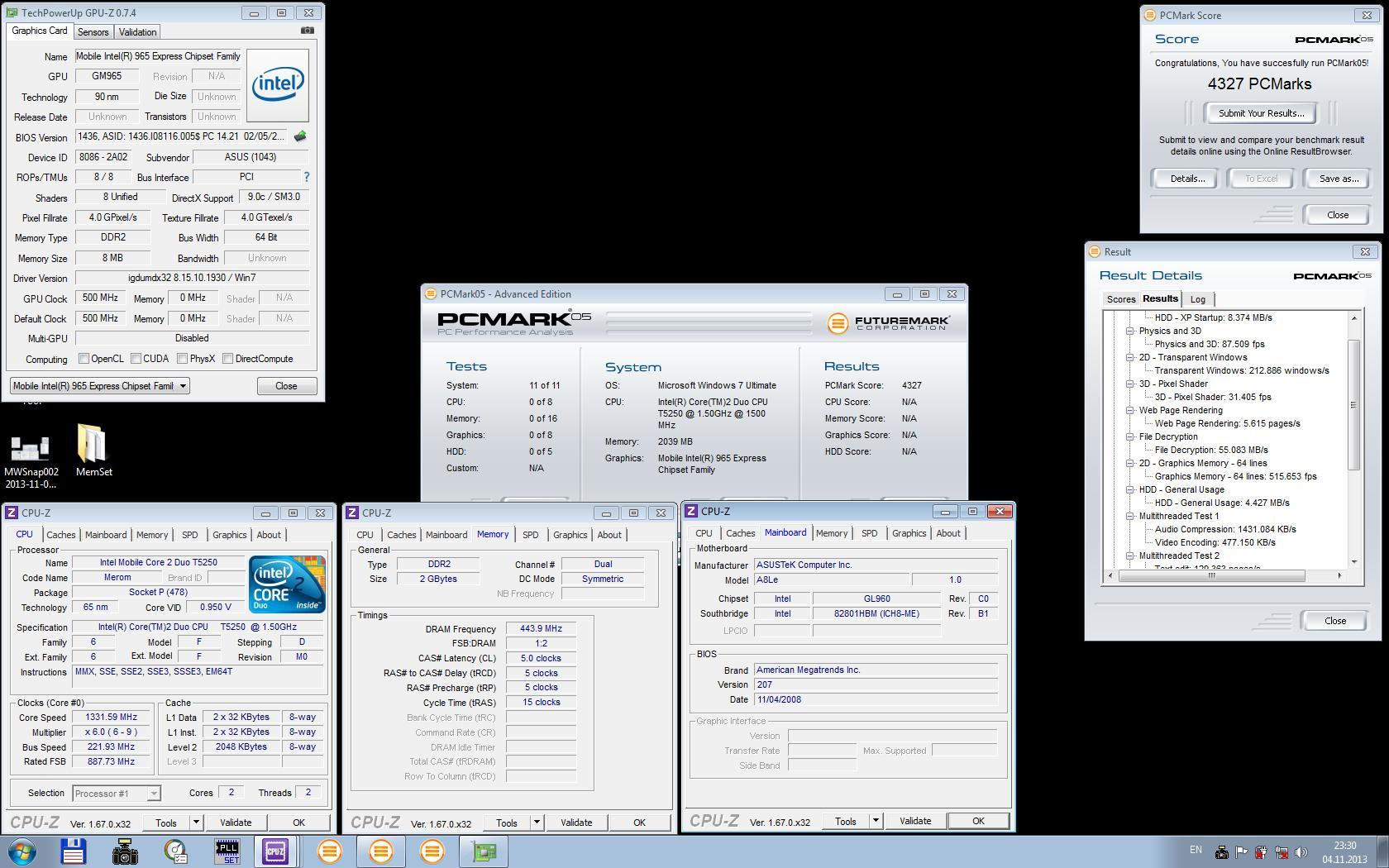
Task: Click the vertical scrollbar thumb in Result Details
Action: click(x=1353, y=404)
